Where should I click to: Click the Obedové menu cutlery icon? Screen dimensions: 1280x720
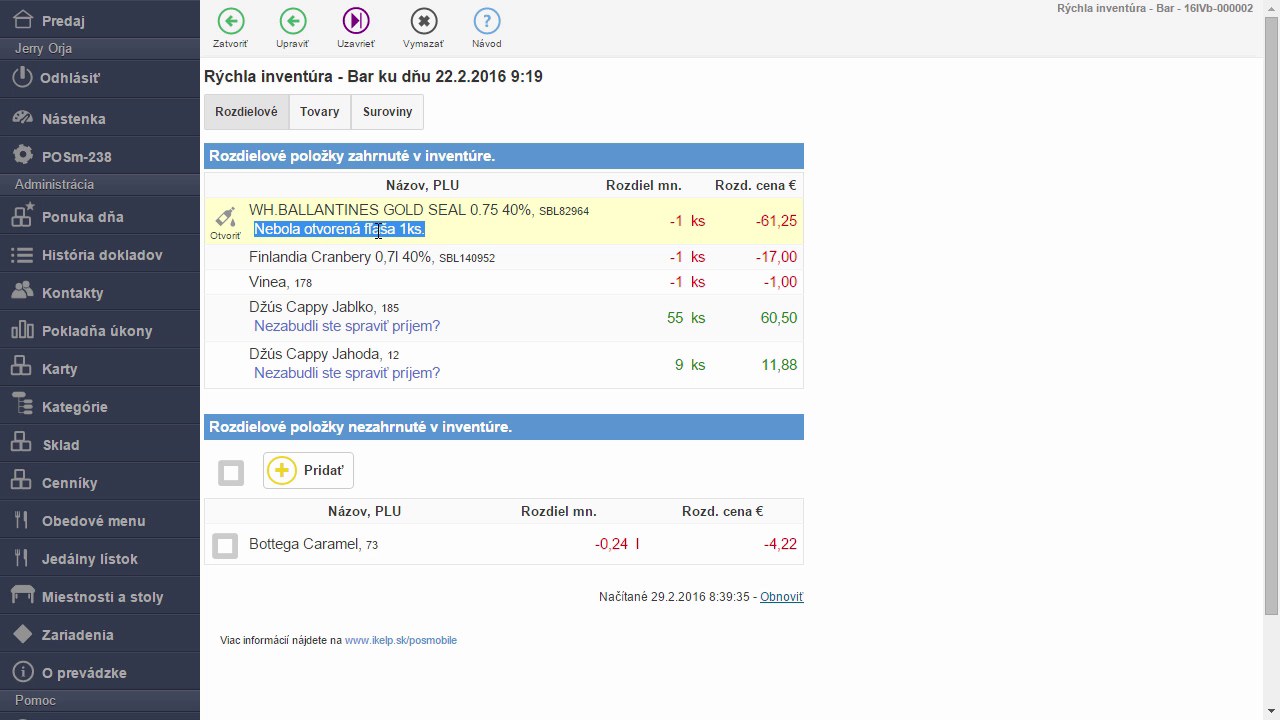click(x=22, y=520)
